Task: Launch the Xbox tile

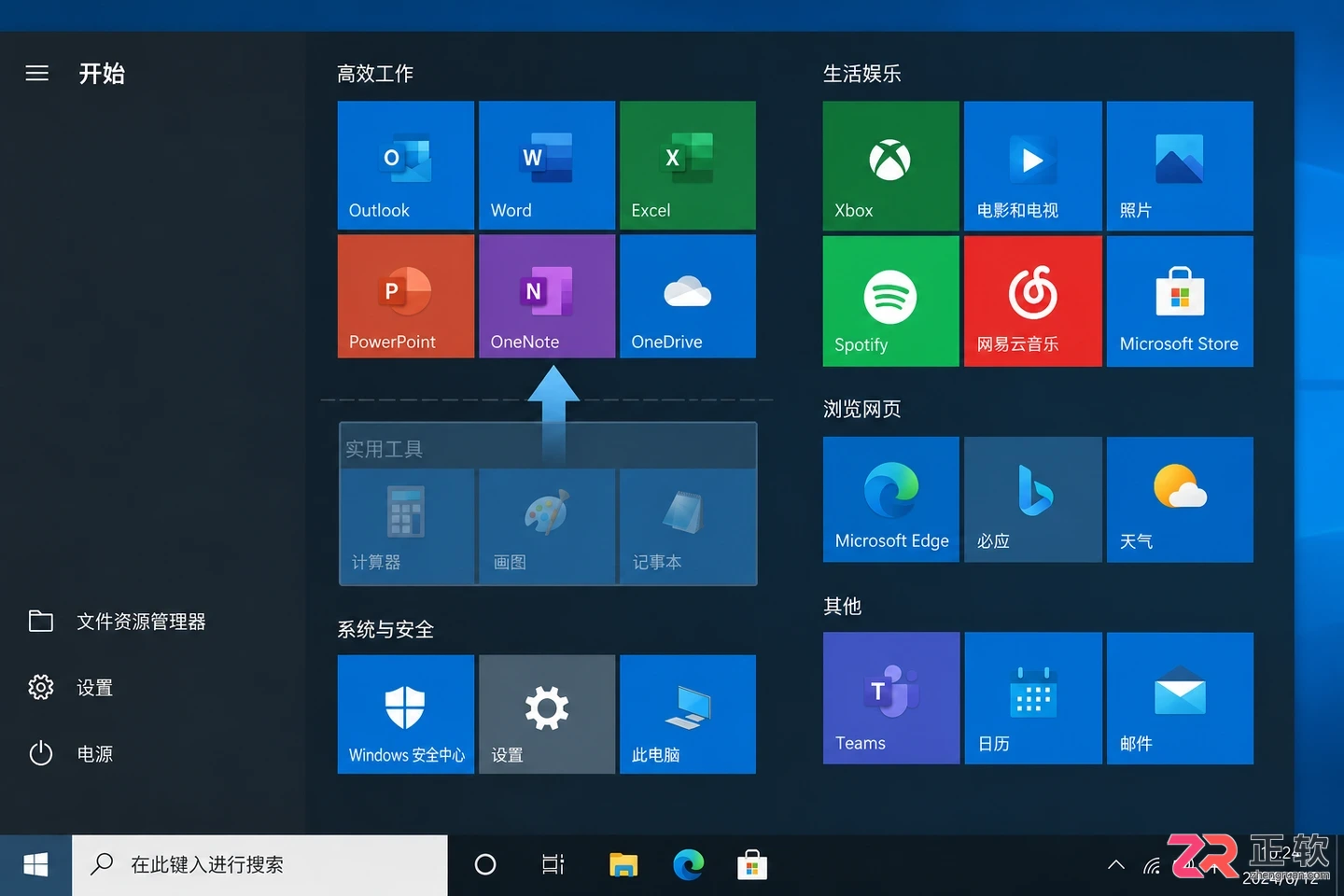Action: 891,166
